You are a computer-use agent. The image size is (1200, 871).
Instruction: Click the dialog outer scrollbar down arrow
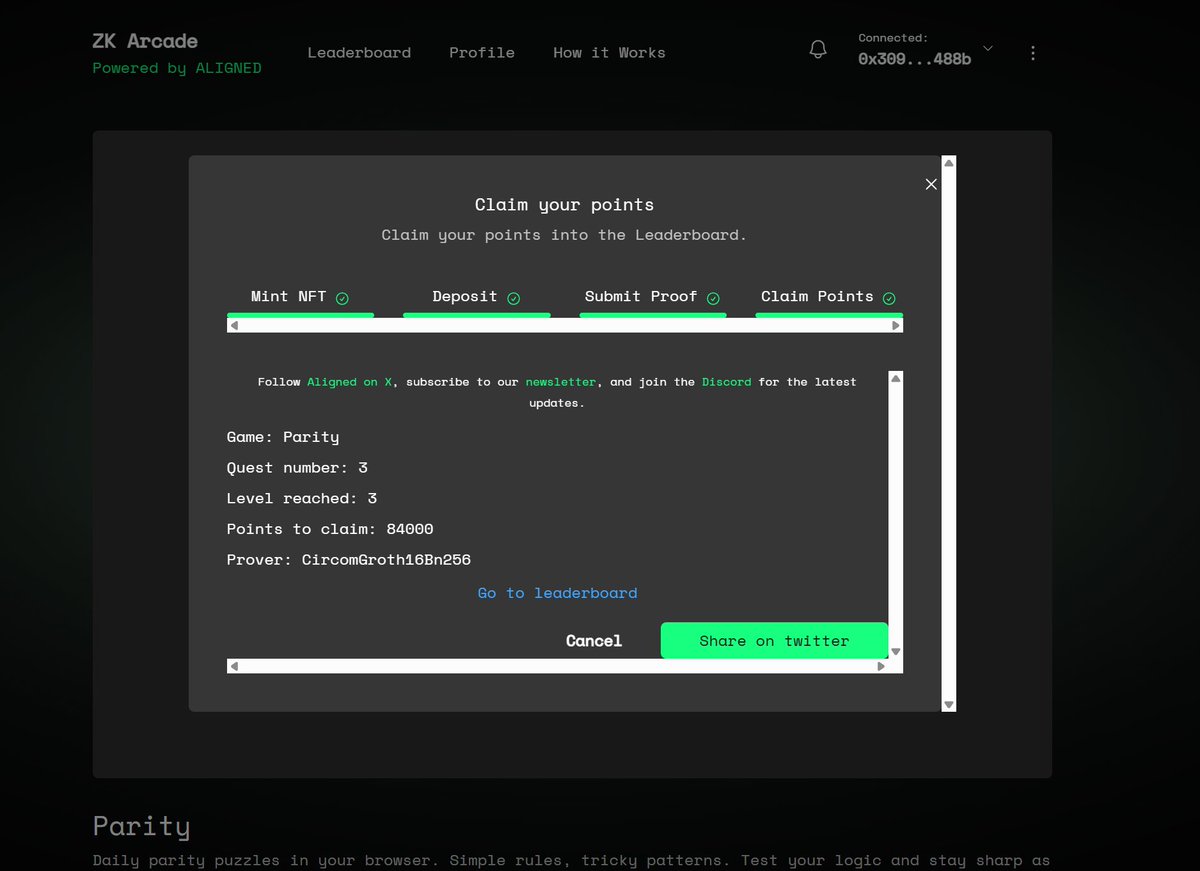click(949, 705)
